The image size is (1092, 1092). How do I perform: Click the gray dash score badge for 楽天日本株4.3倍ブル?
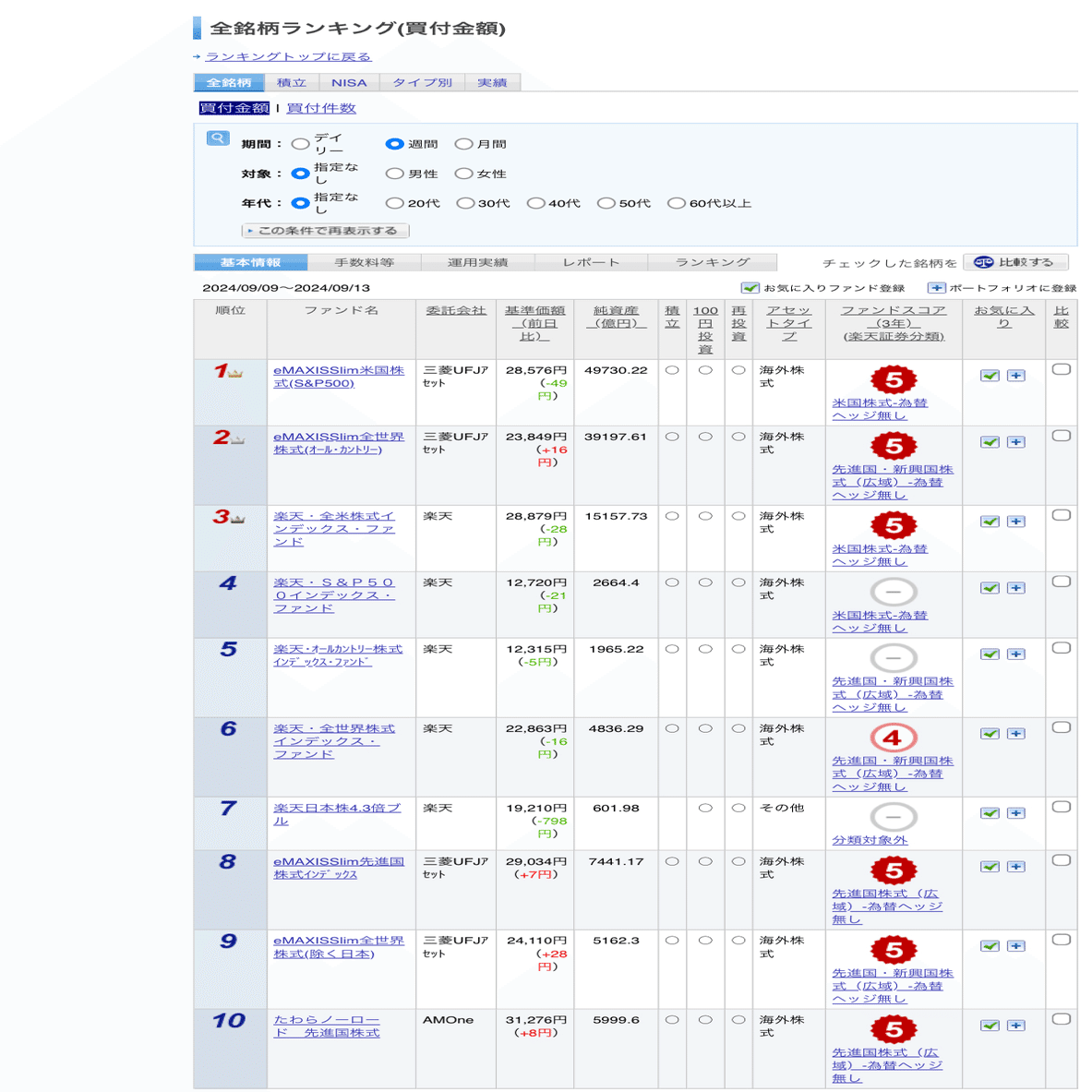tap(894, 816)
